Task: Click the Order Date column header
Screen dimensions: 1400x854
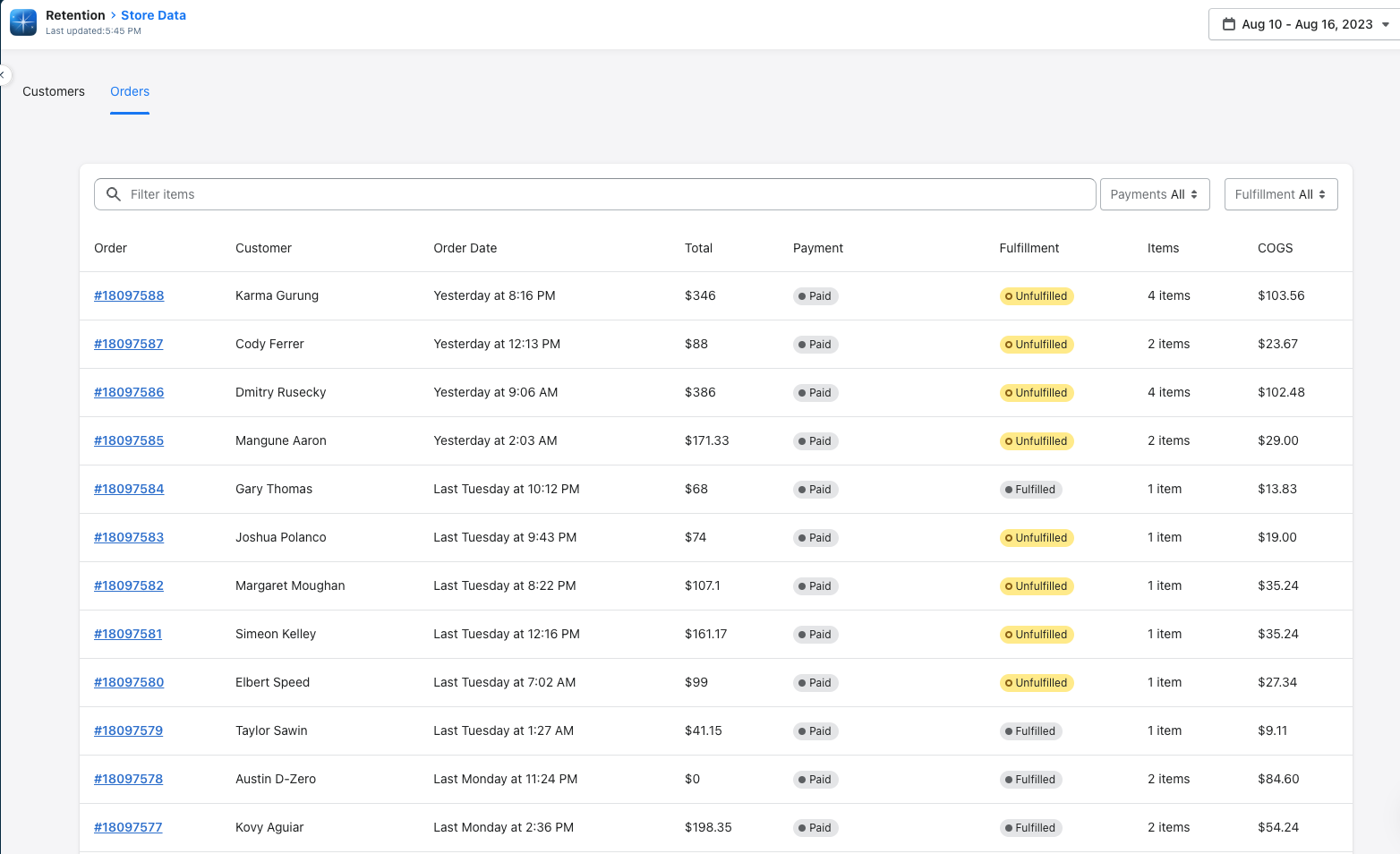Action: (465, 248)
